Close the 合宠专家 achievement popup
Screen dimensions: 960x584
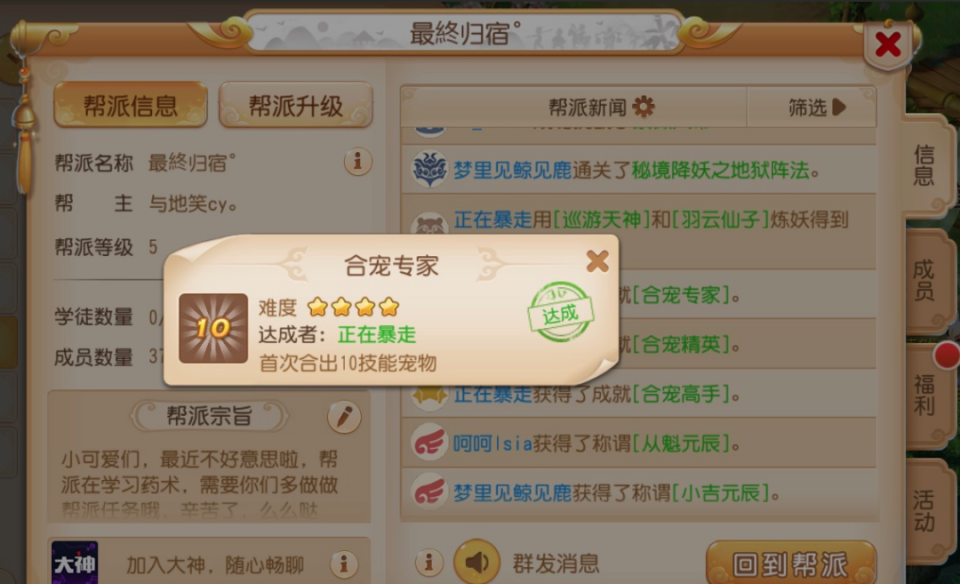pyautogui.click(x=597, y=261)
